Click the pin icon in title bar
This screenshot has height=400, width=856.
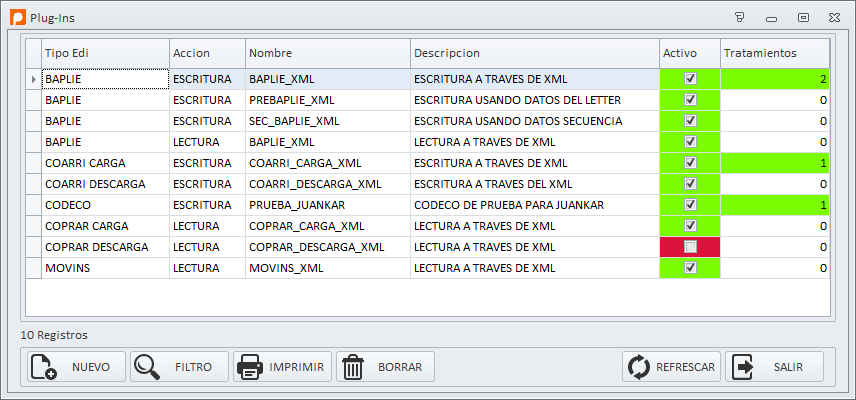tap(740, 17)
